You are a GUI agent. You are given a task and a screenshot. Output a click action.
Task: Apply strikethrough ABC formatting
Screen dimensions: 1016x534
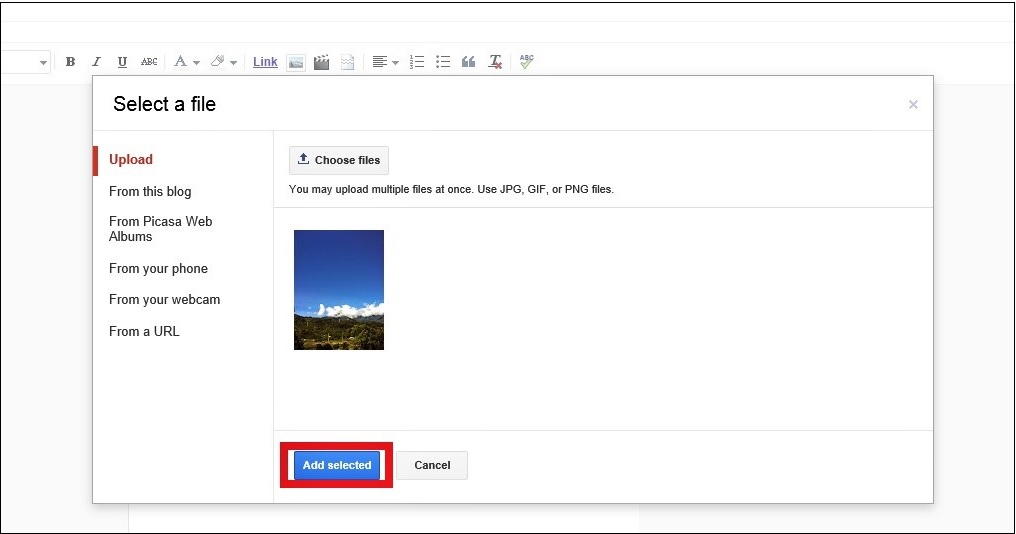[x=149, y=62]
